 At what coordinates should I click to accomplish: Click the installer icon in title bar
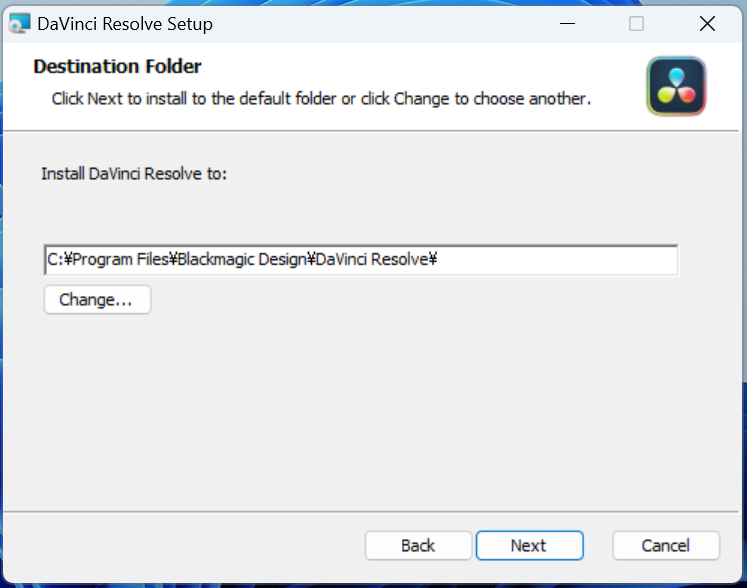pos(19,23)
